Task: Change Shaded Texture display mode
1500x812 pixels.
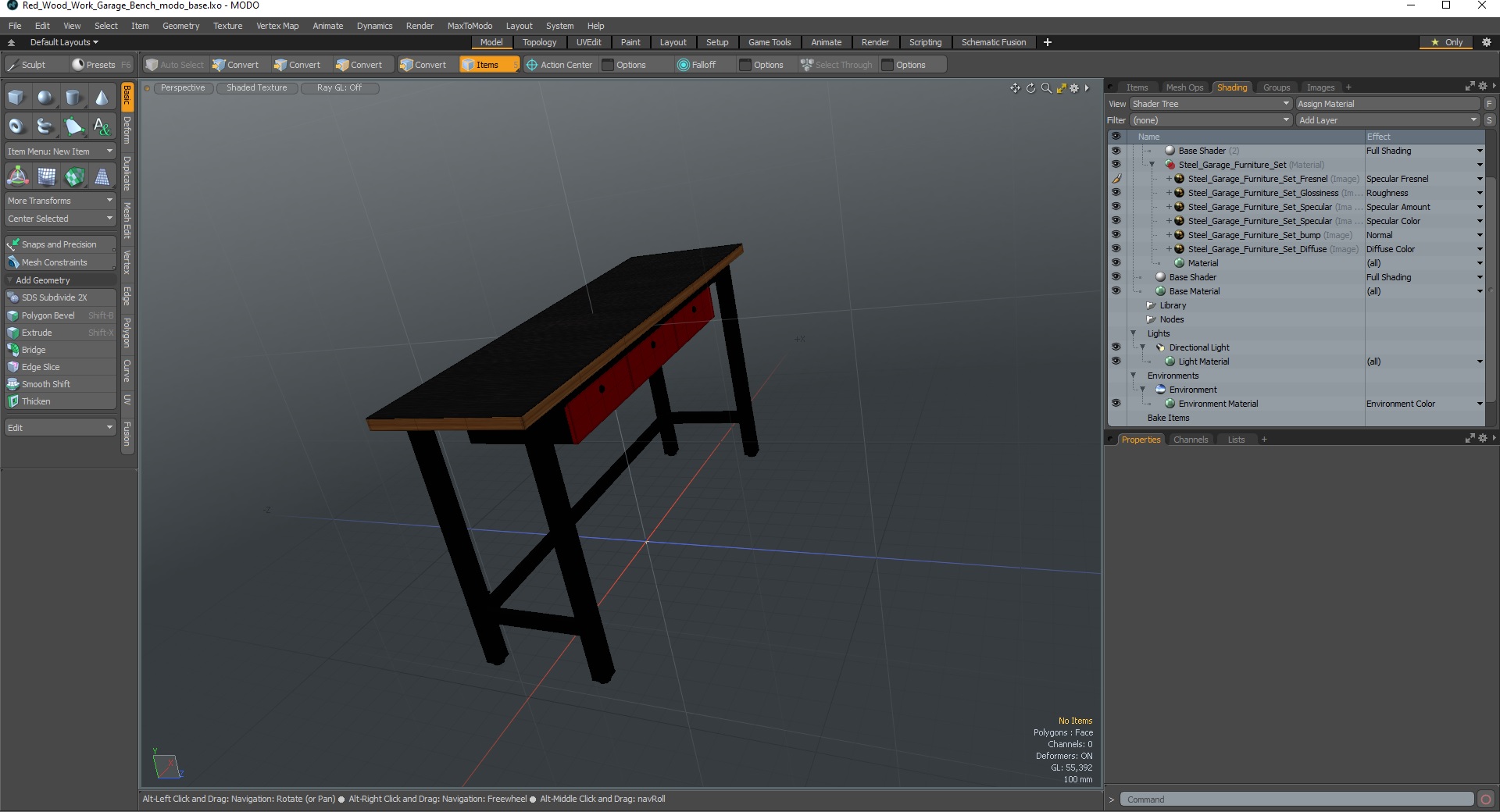Action: [257, 88]
